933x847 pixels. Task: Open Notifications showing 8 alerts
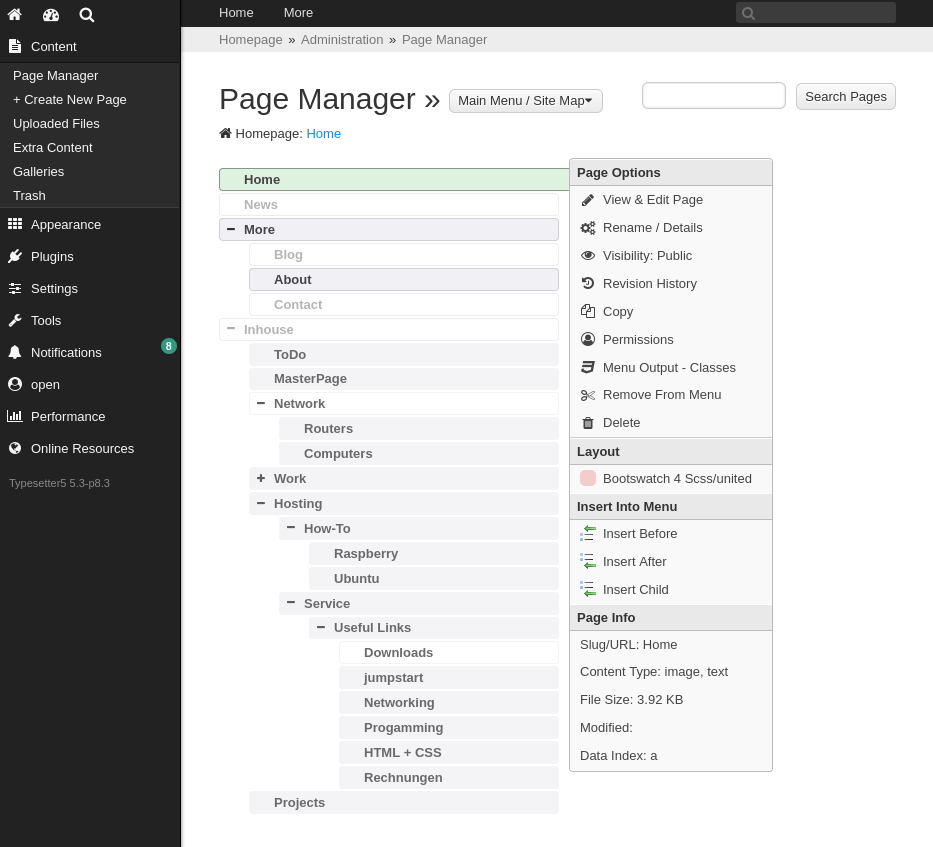click(x=66, y=352)
